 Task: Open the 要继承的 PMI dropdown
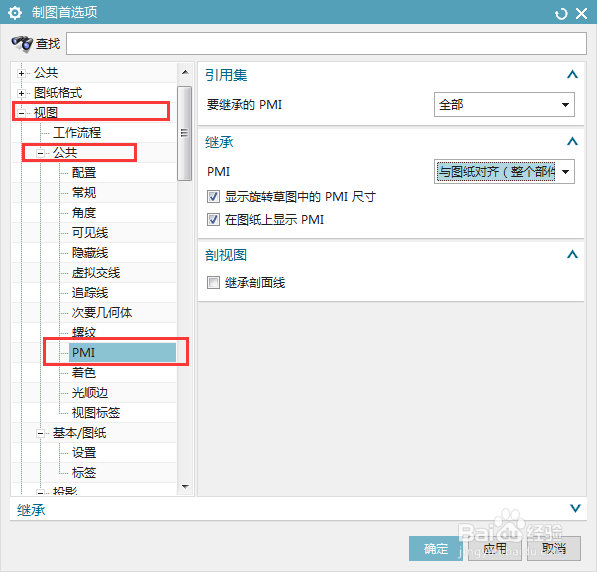[x=504, y=104]
